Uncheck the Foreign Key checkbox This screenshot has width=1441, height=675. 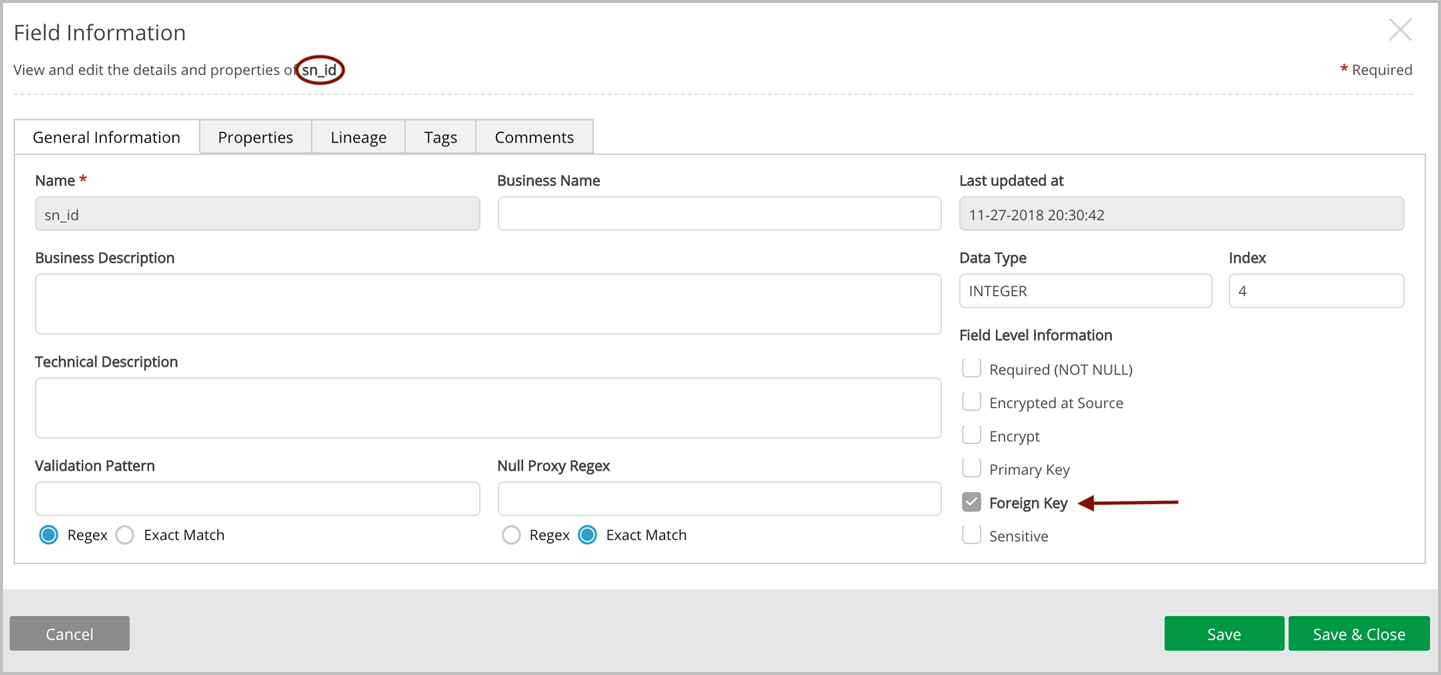(971, 503)
